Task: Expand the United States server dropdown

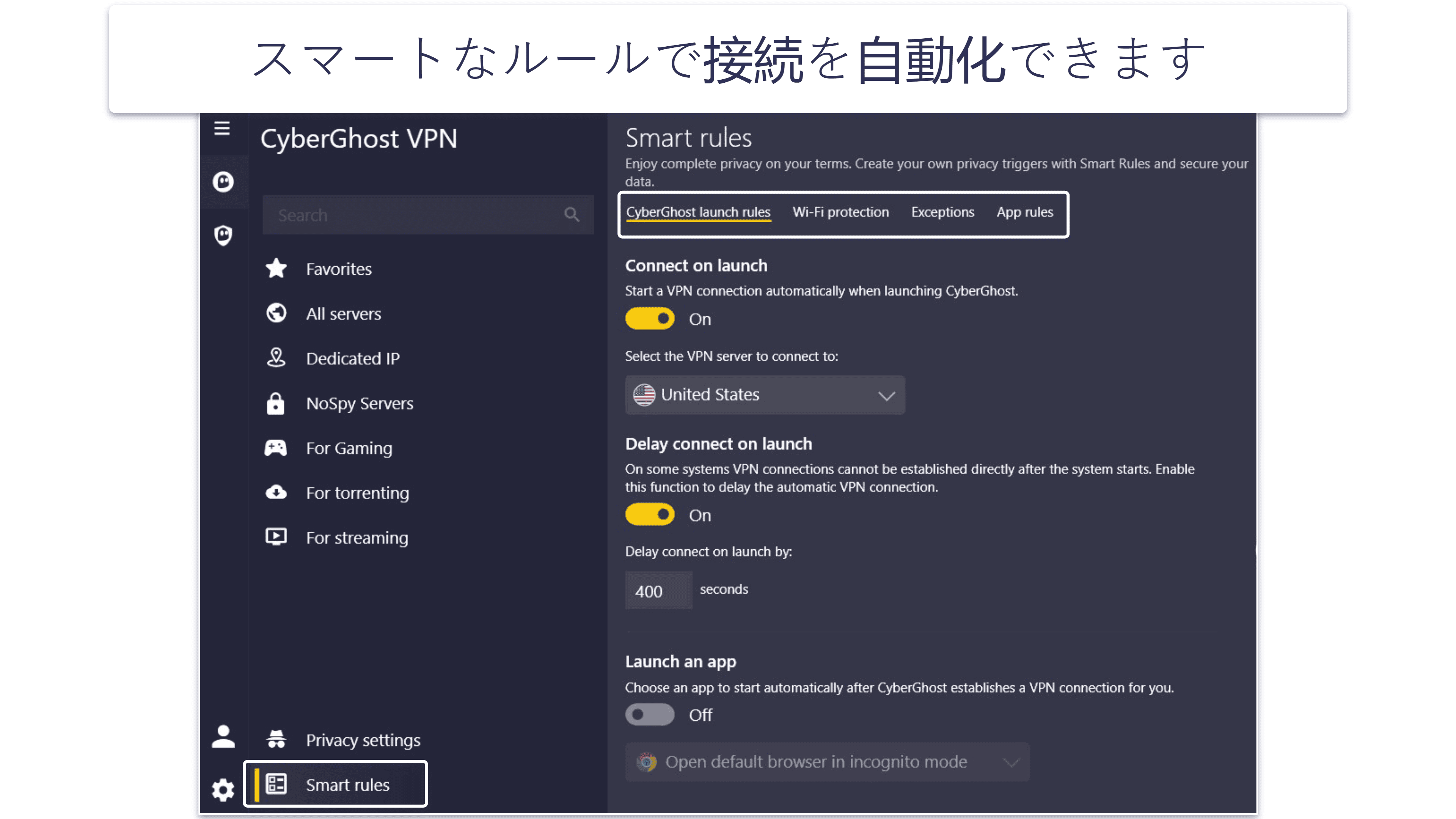Action: tap(765, 395)
